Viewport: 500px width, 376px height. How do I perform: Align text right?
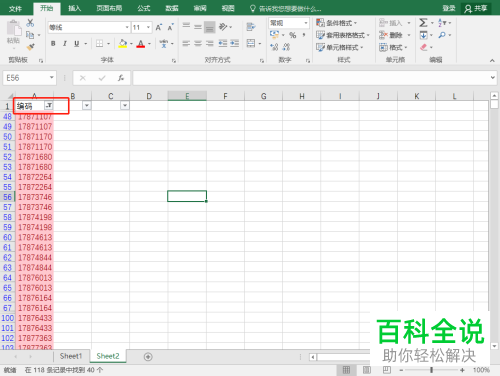click(210, 43)
